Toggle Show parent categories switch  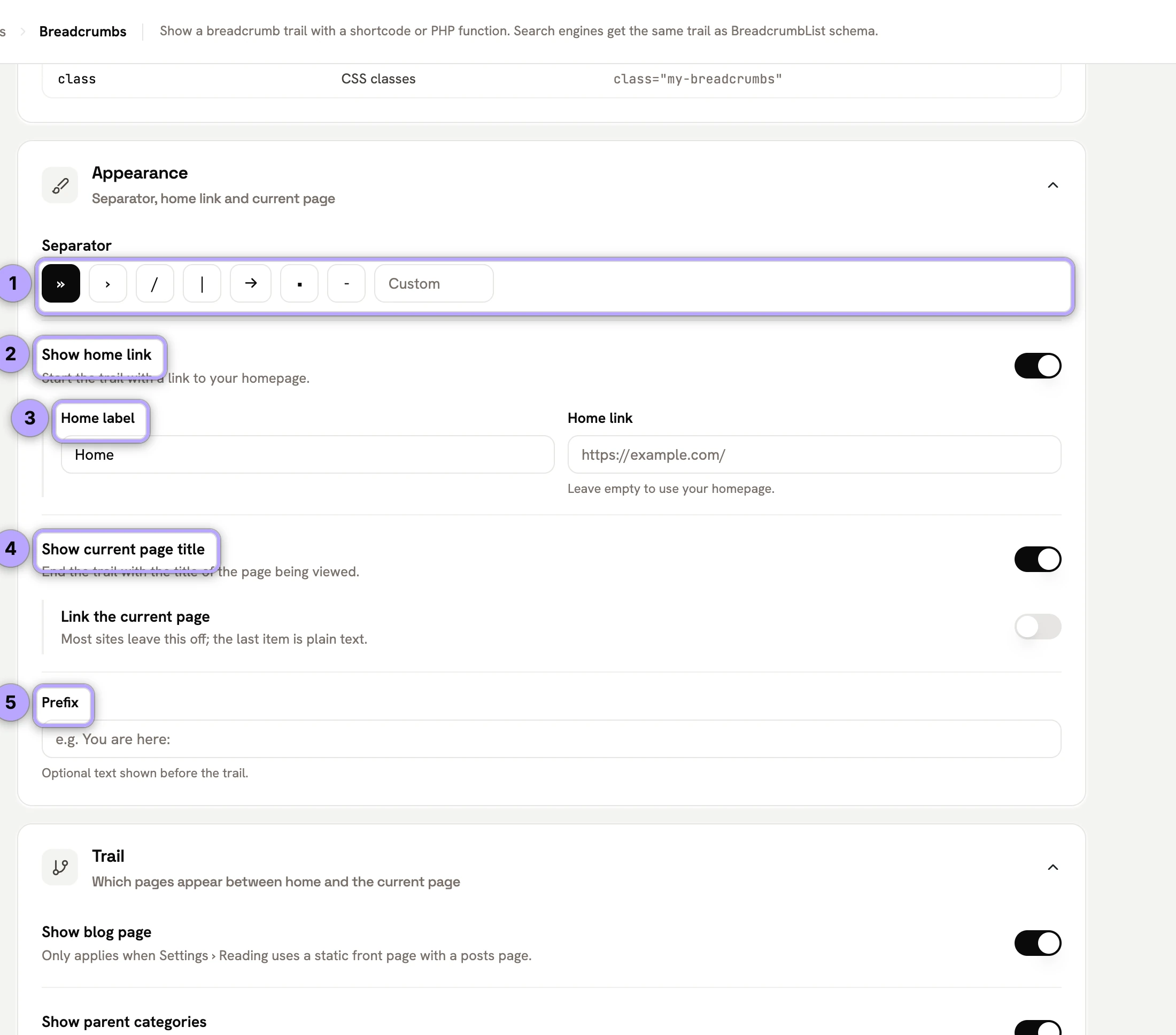pyautogui.click(x=1038, y=1029)
